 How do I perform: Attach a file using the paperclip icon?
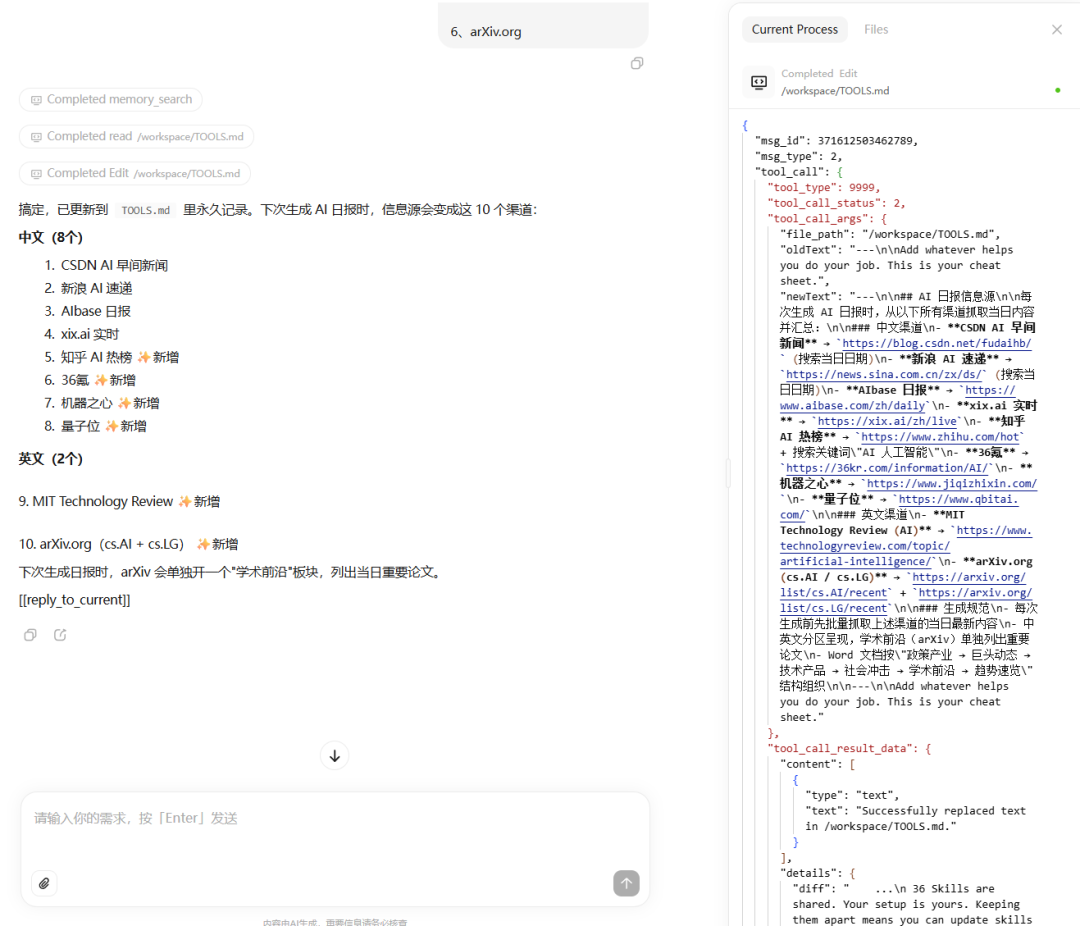[43, 883]
